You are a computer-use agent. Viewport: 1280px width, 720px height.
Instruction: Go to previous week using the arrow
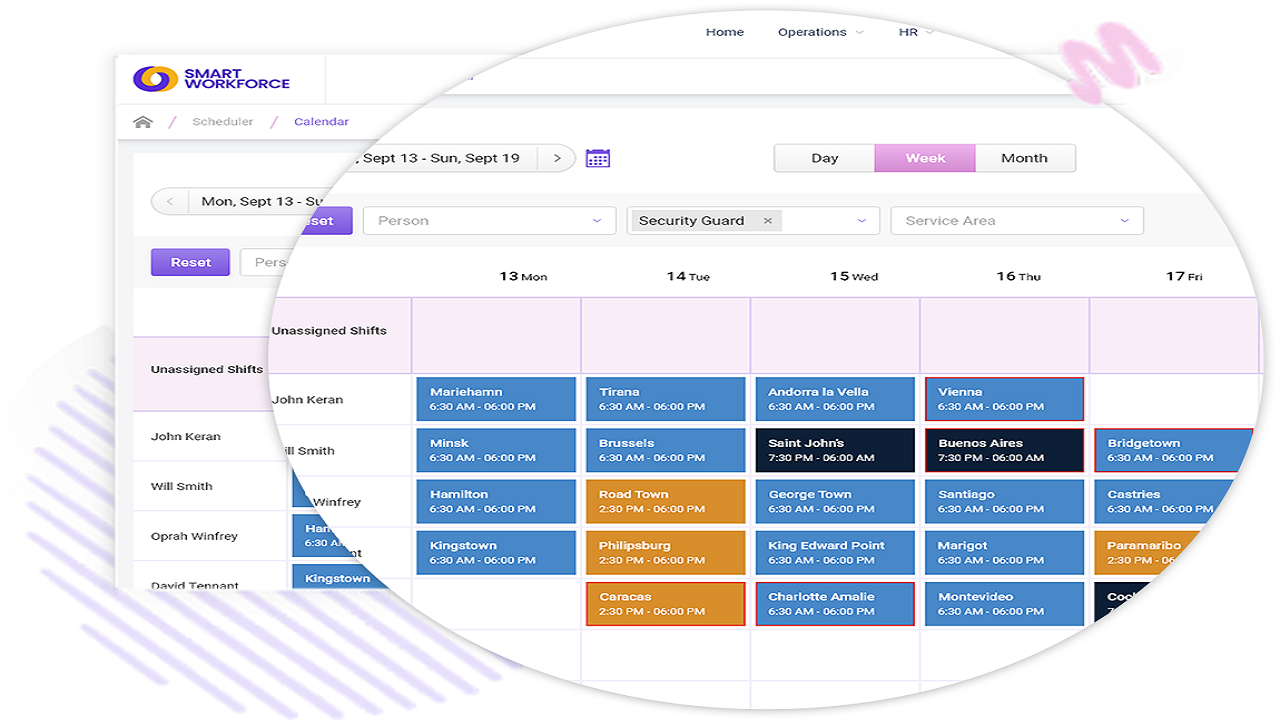(x=170, y=201)
